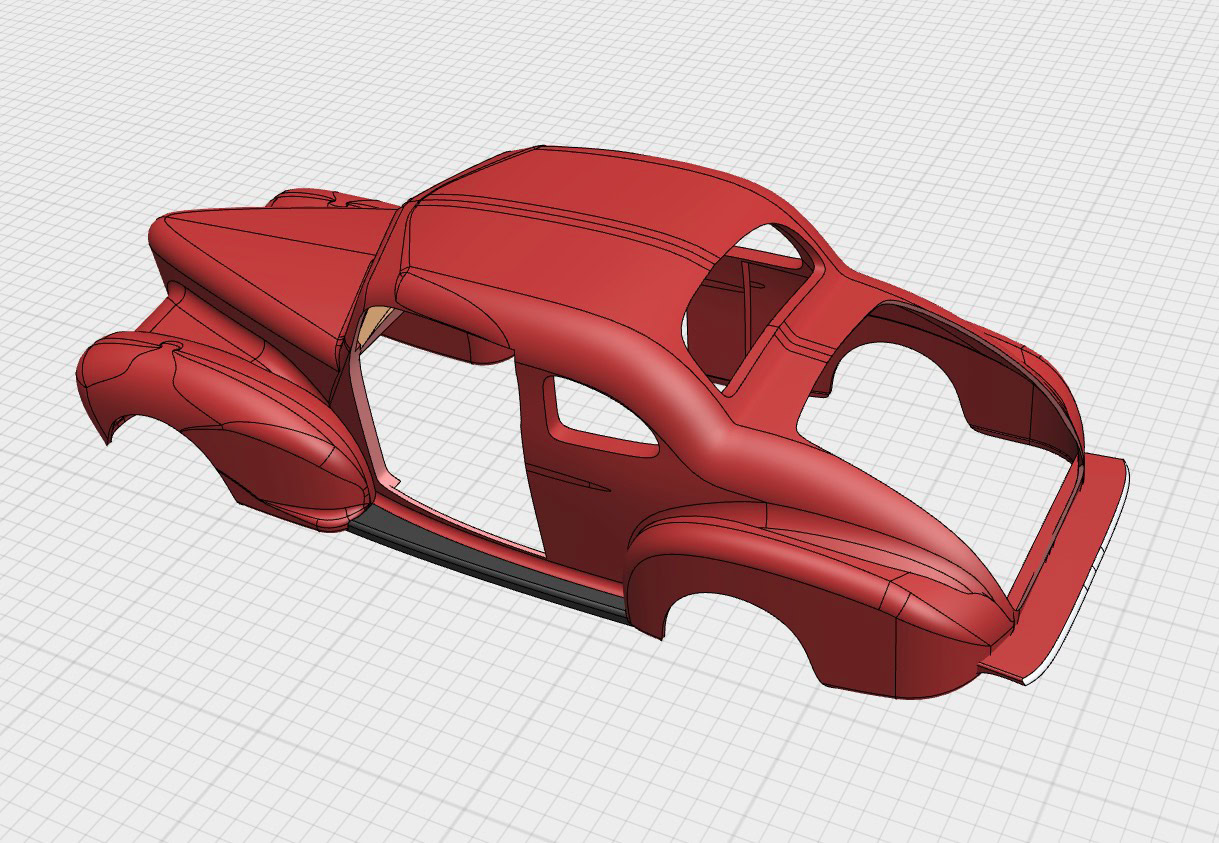Click the tan surface by the windshield pillar

pos(372,322)
